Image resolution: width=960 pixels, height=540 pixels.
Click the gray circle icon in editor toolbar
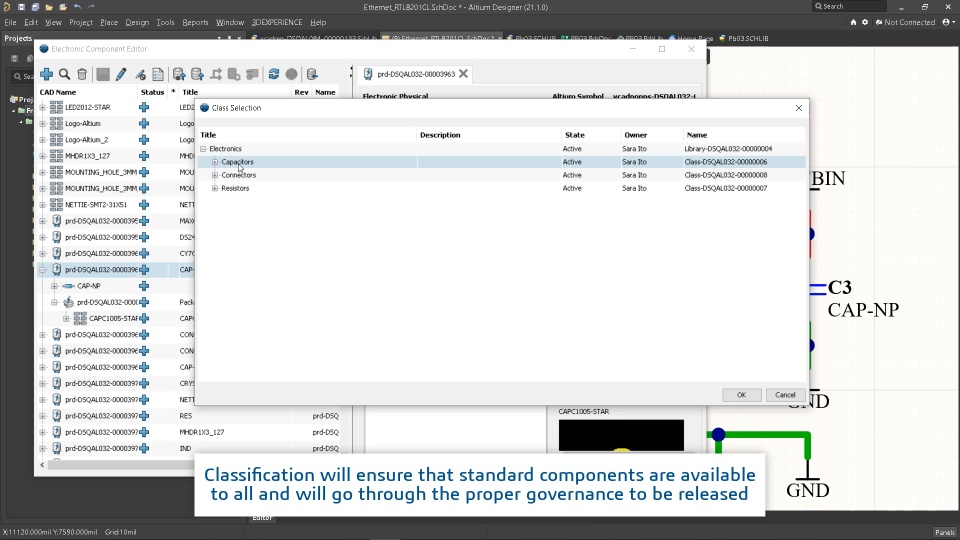pos(291,74)
